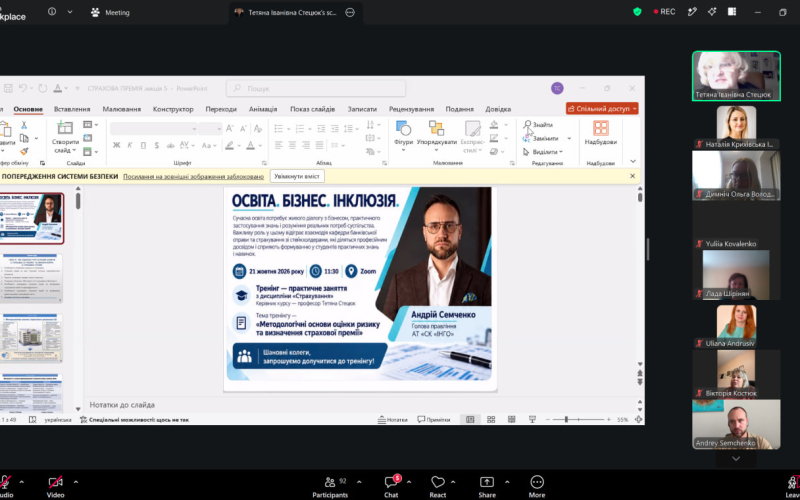Toggle underline formatting
The height and width of the screenshot is (500, 800).
143,145
